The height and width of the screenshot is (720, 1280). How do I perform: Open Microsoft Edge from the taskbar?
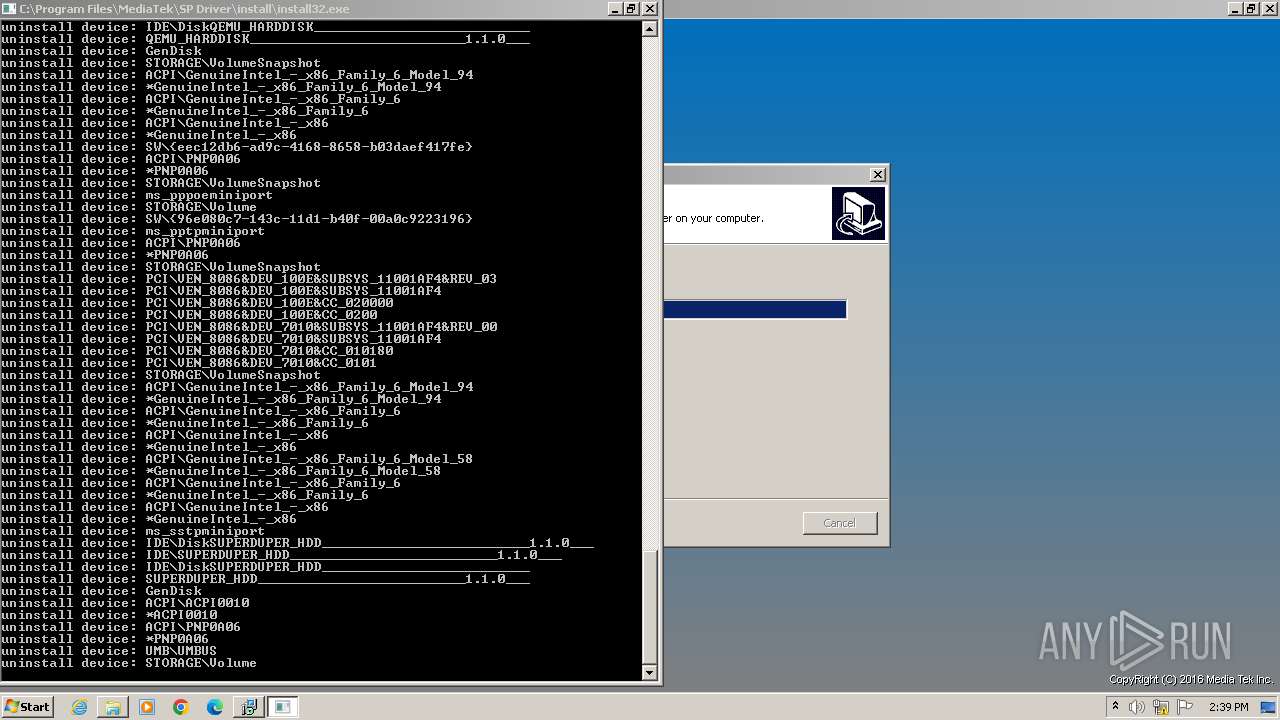(215, 707)
